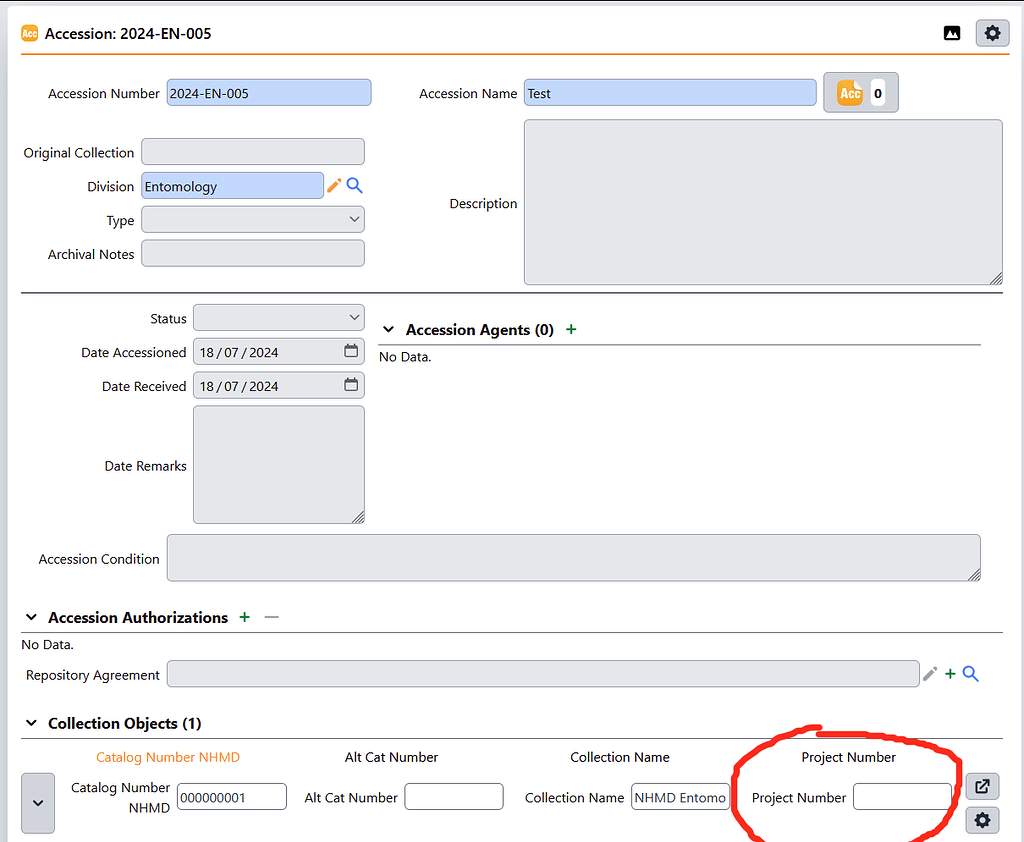Edit the Repository Agreement via its pencil icon
Viewport: 1024px width, 842px height.
pyautogui.click(x=930, y=673)
